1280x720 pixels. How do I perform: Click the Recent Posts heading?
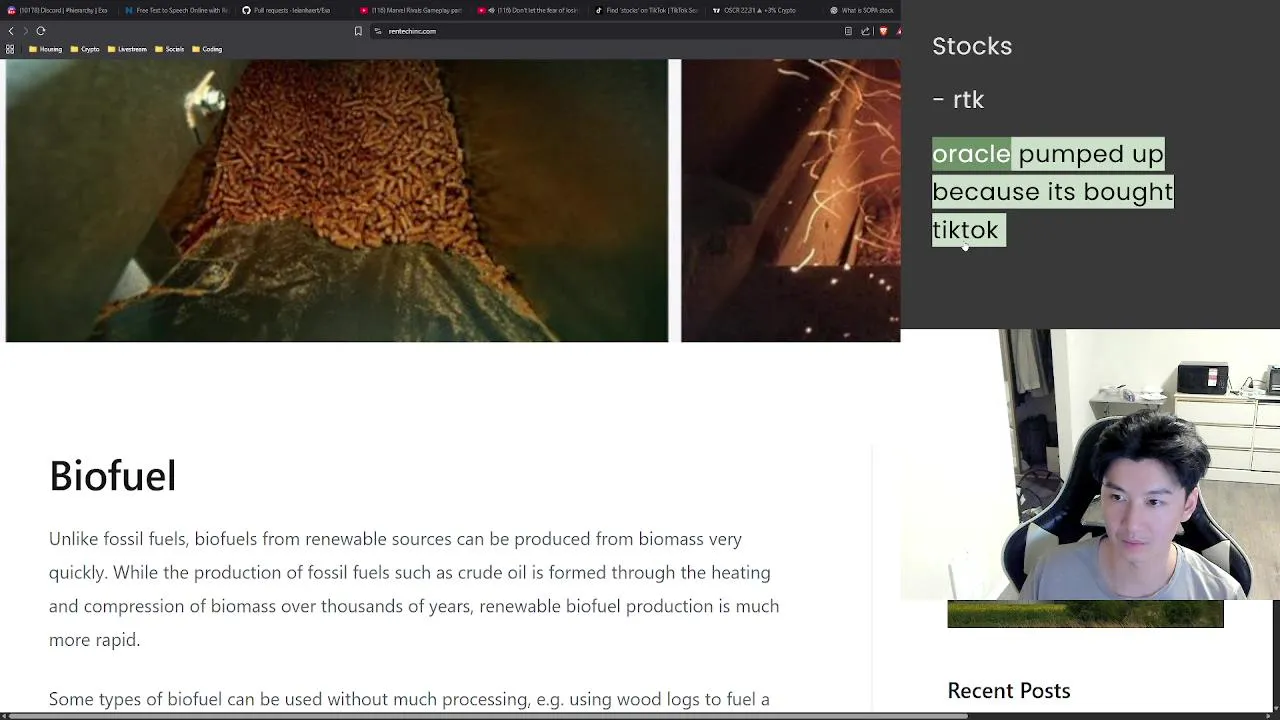click(x=1009, y=691)
